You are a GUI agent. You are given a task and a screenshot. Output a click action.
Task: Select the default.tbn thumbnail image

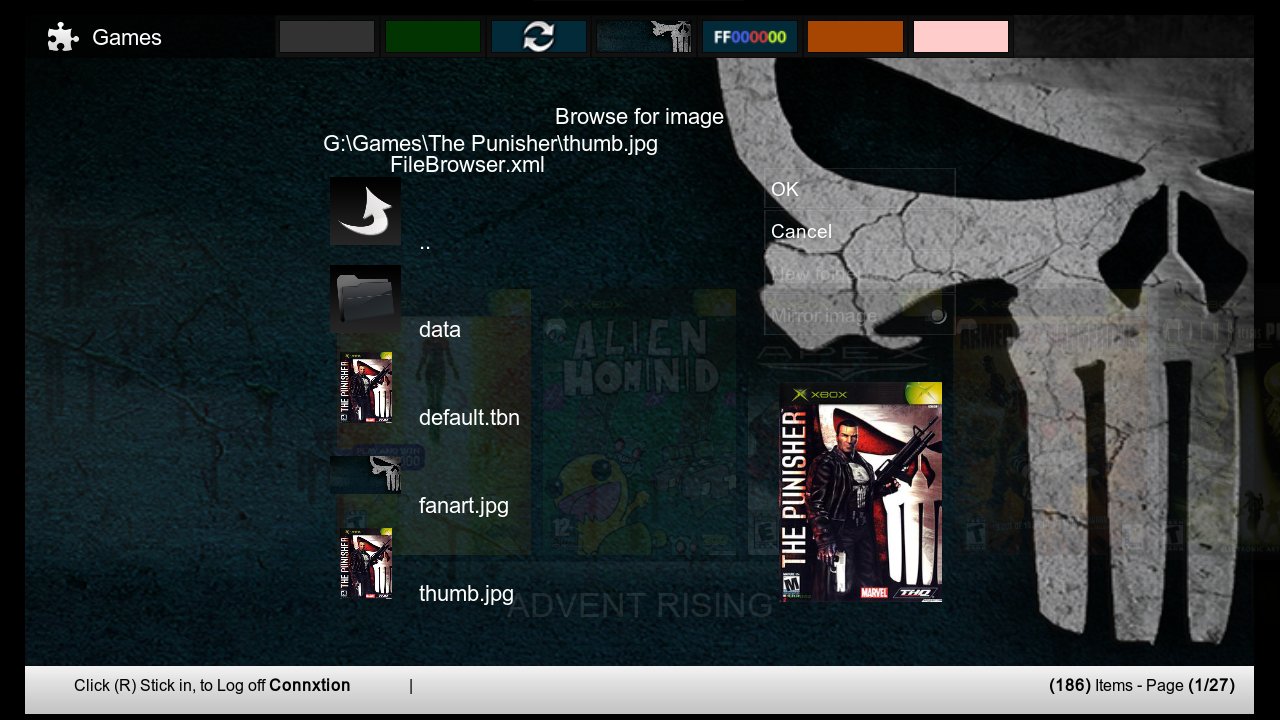(365, 387)
